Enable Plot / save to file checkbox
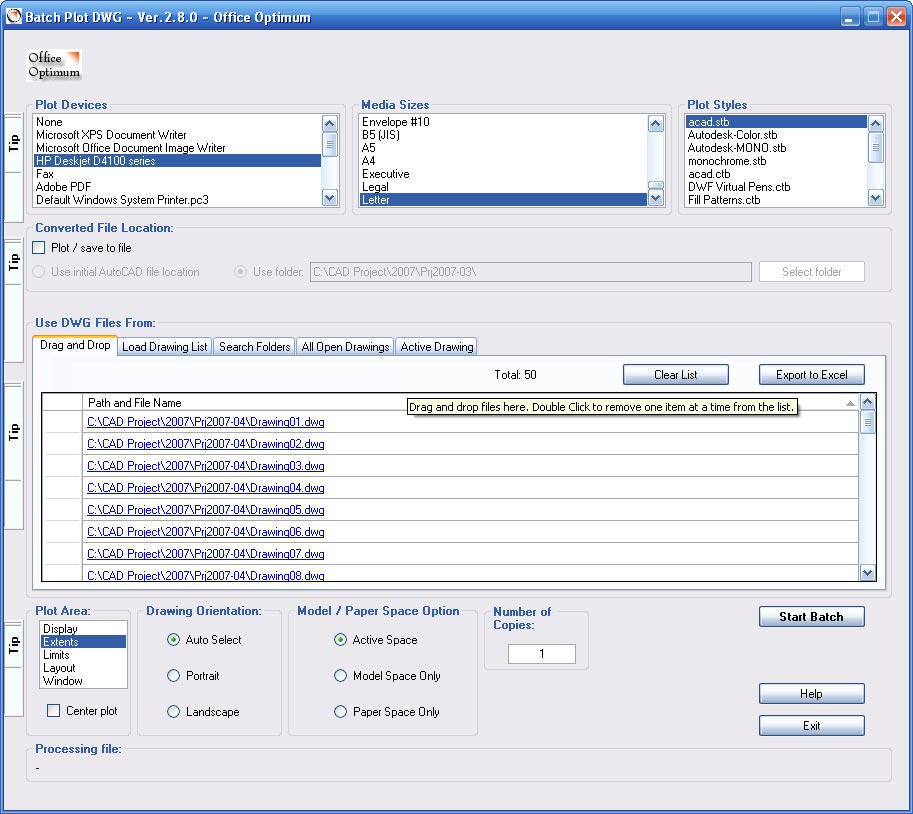This screenshot has width=913, height=814. (x=39, y=247)
